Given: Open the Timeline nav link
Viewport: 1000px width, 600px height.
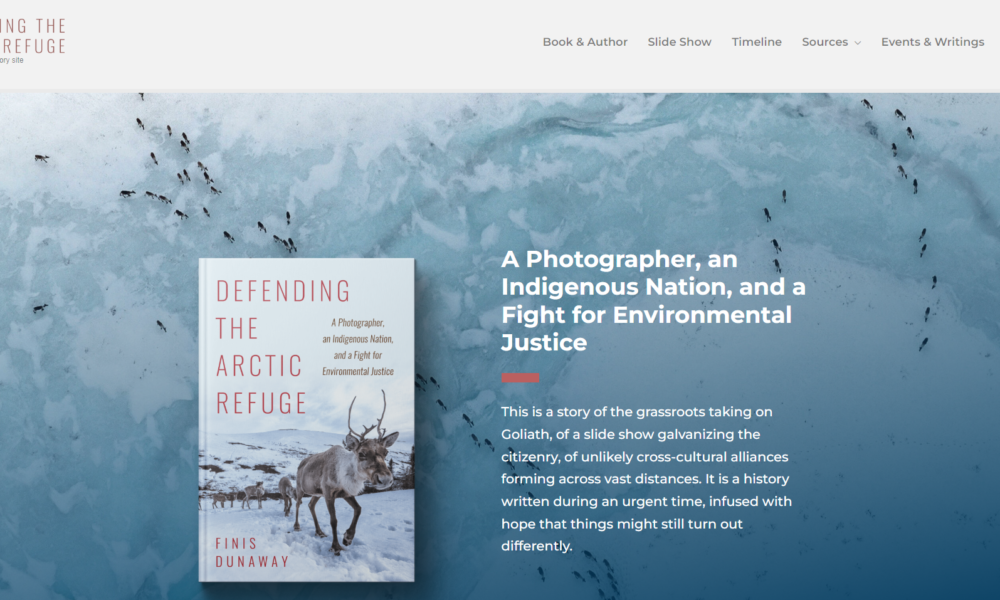Looking at the screenshot, I should coord(756,42).
